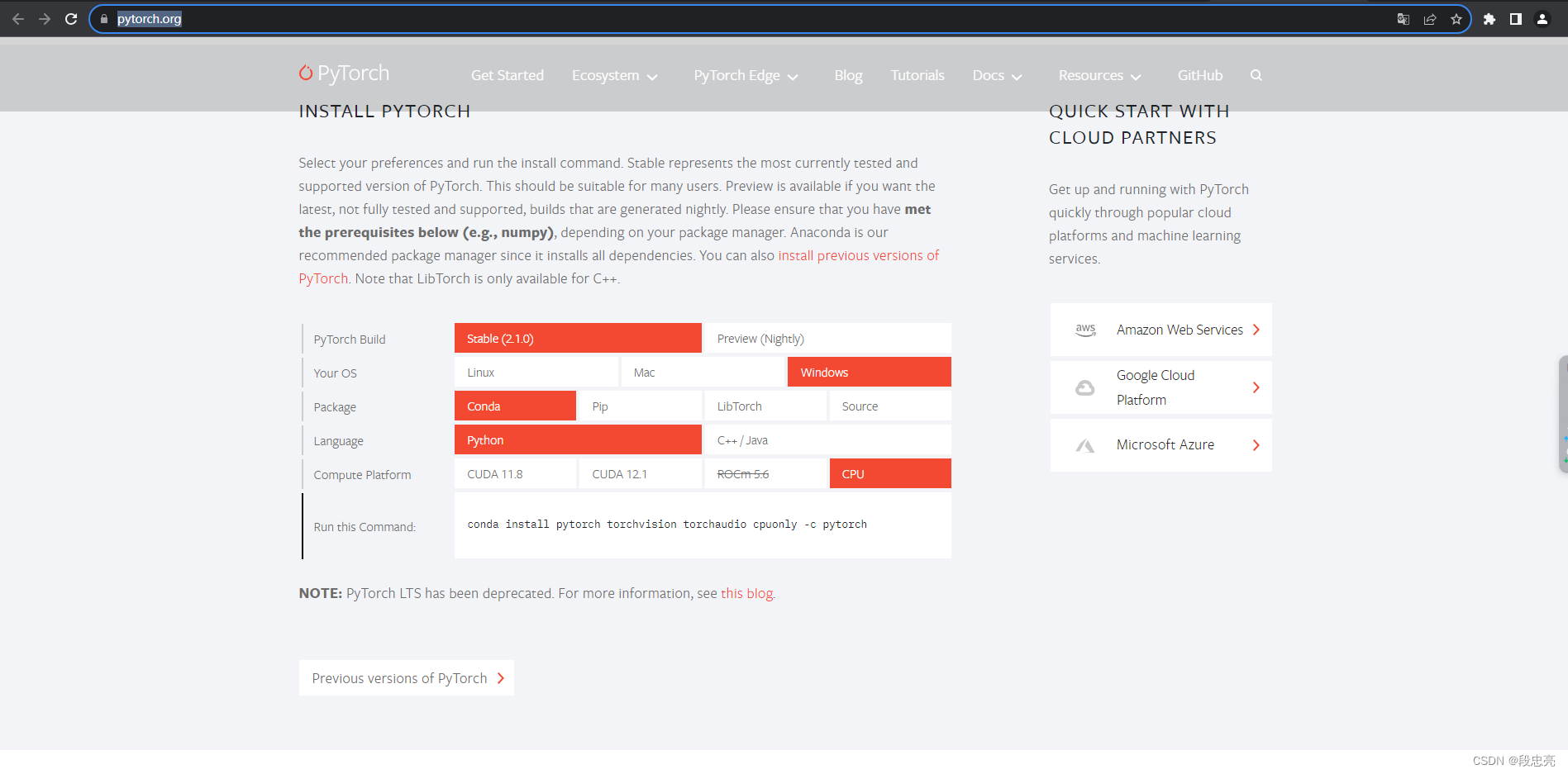Click the AWS logo icon
1568x774 pixels.
tap(1085, 330)
